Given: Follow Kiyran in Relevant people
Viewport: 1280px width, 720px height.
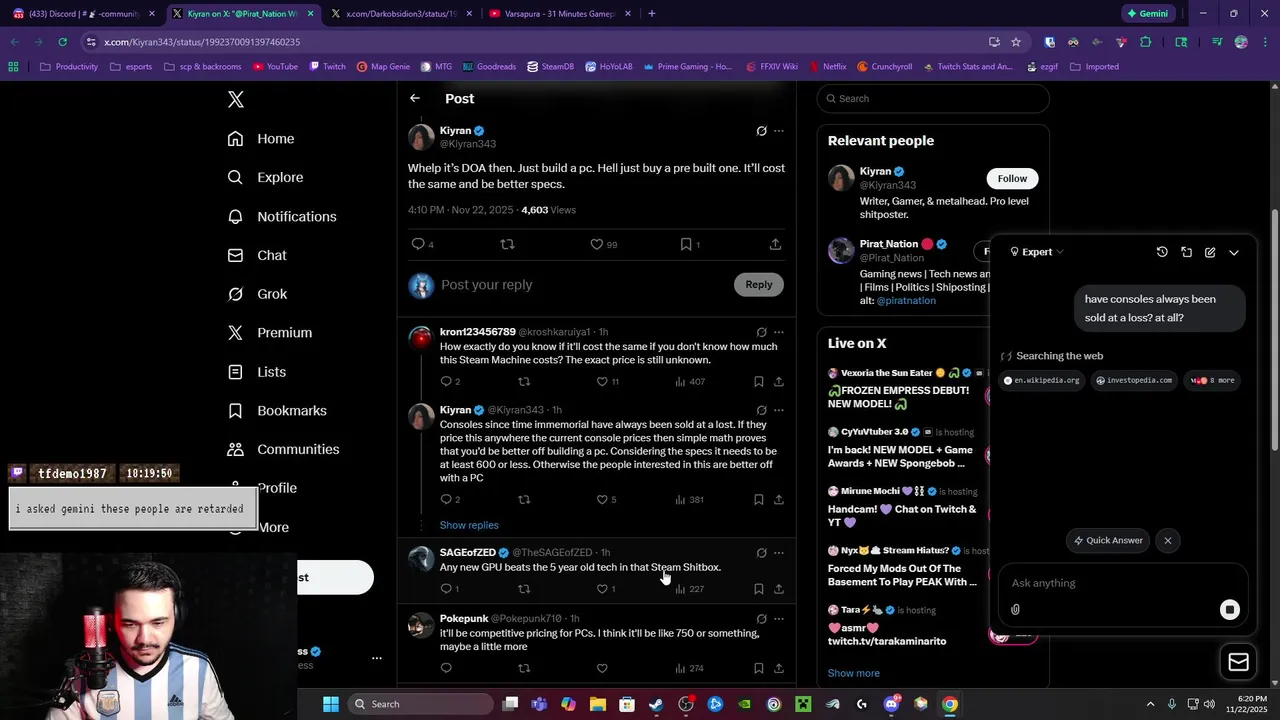Looking at the screenshot, I should 1012,178.
